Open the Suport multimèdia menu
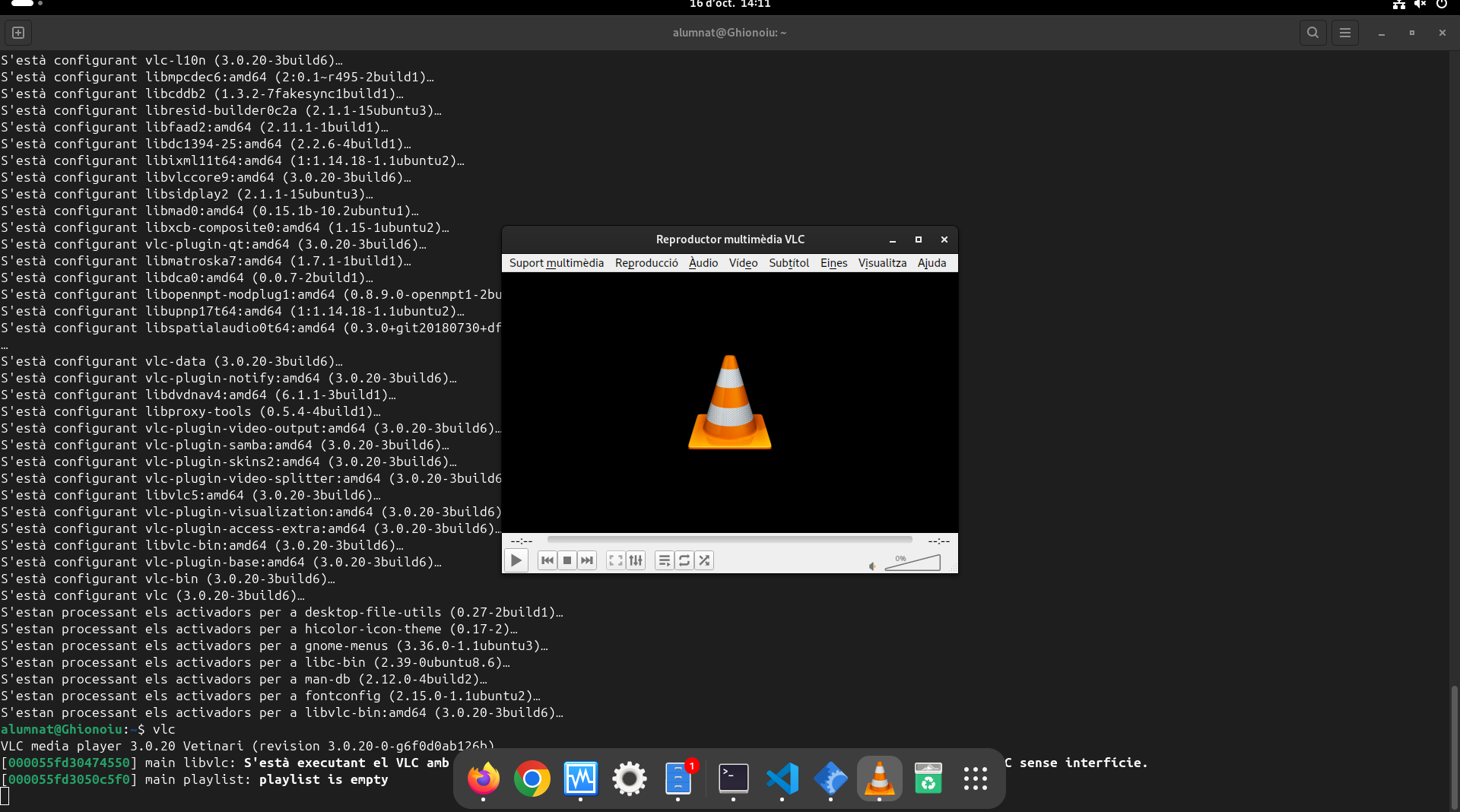This screenshot has width=1460, height=812. tap(556, 263)
